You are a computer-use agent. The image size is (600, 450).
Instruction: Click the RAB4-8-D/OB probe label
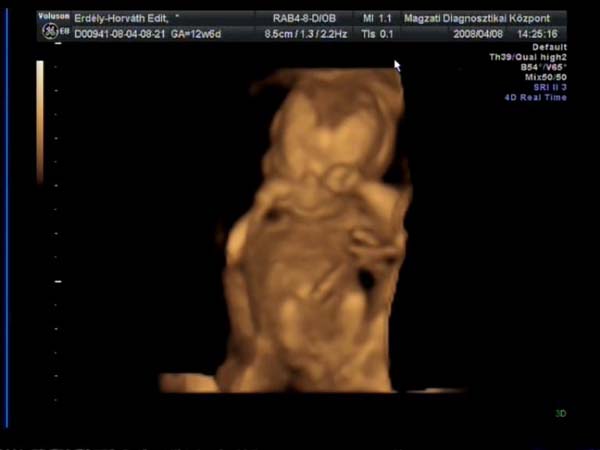[306, 18]
